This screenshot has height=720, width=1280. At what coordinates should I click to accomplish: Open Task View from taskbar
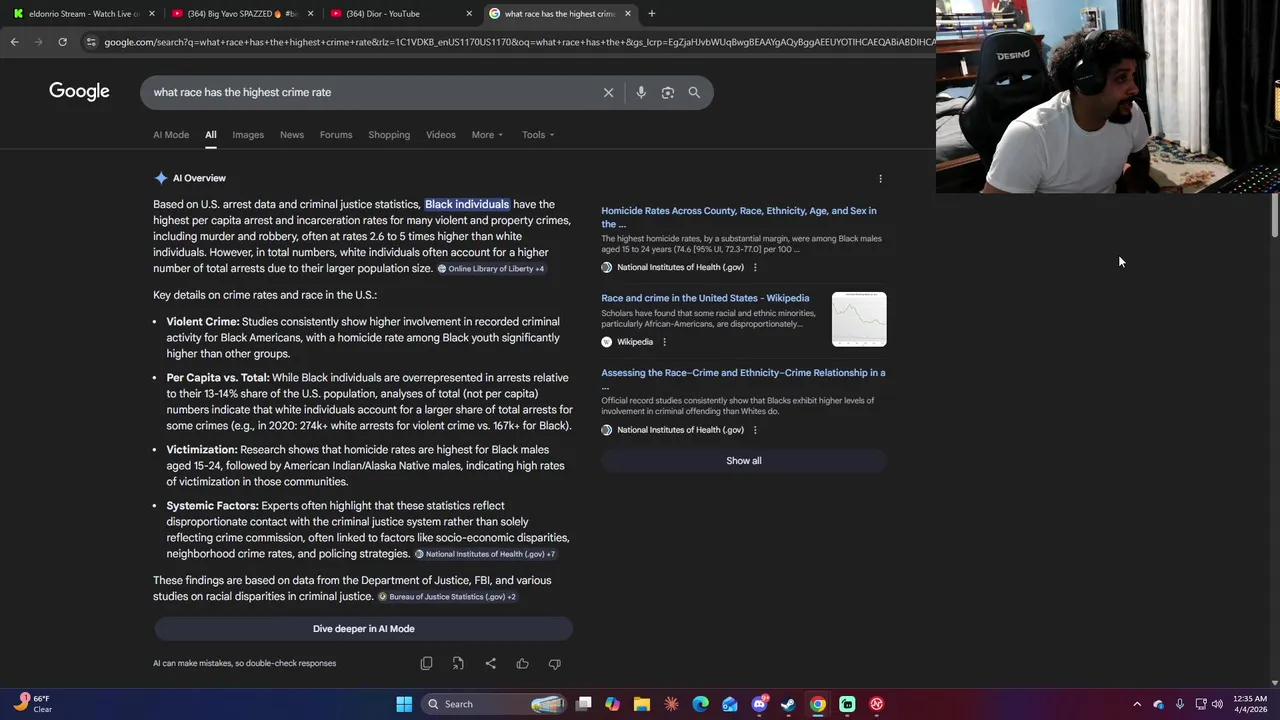pos(584,704)
